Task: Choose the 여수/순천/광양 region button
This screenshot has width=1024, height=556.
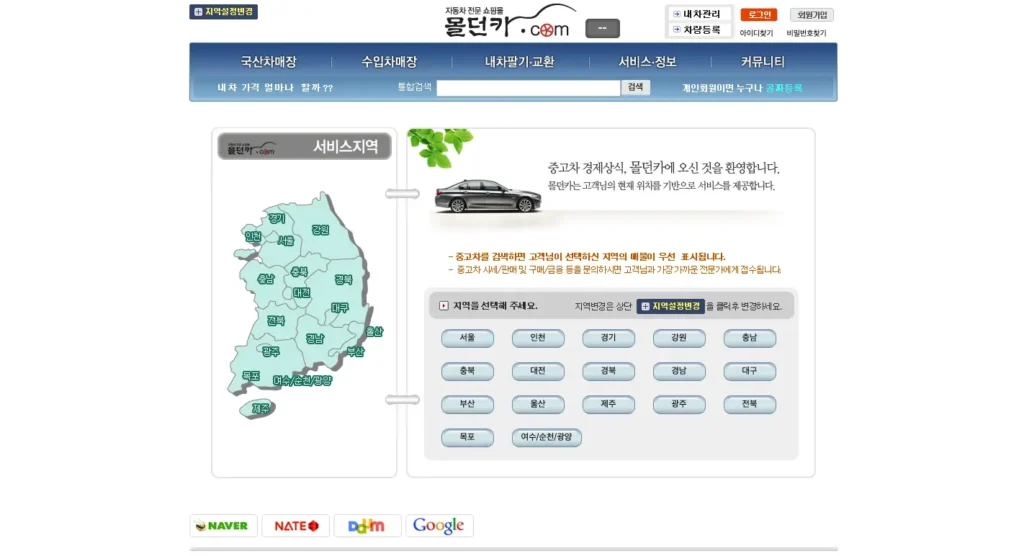Action: point(546,437)
